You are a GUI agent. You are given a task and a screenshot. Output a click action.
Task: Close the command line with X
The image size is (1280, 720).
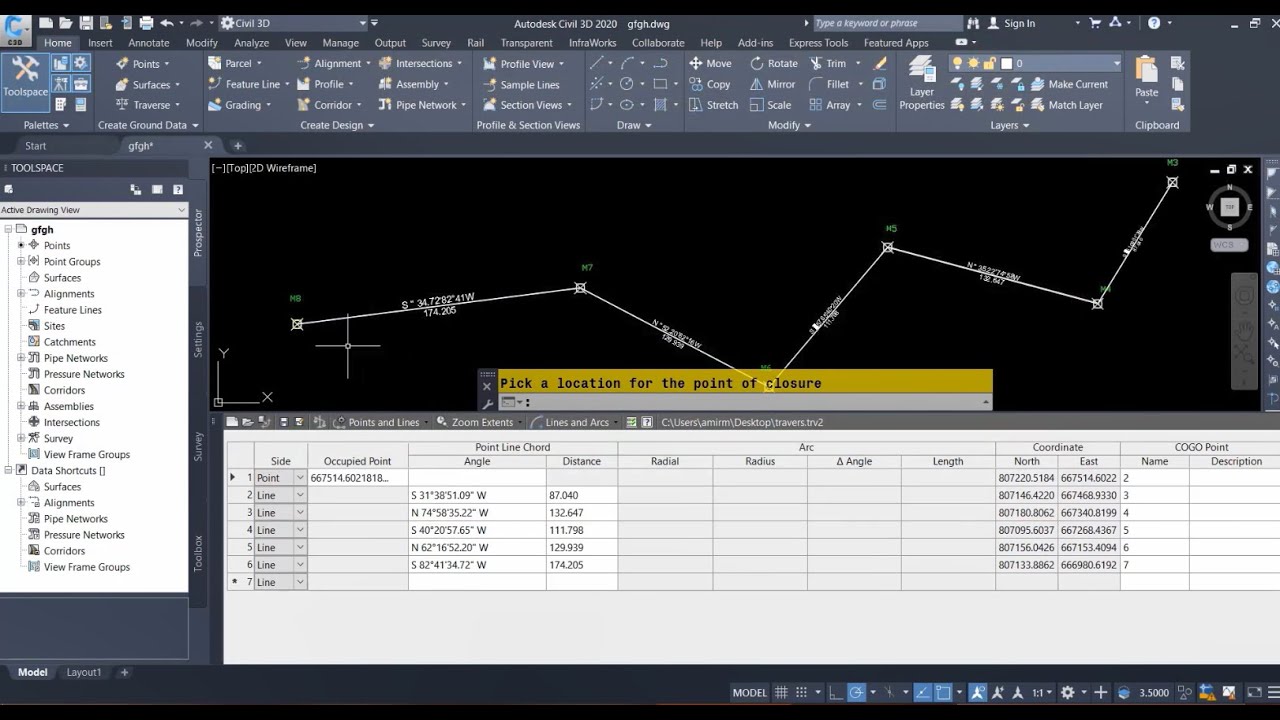[x=487, y=386]
